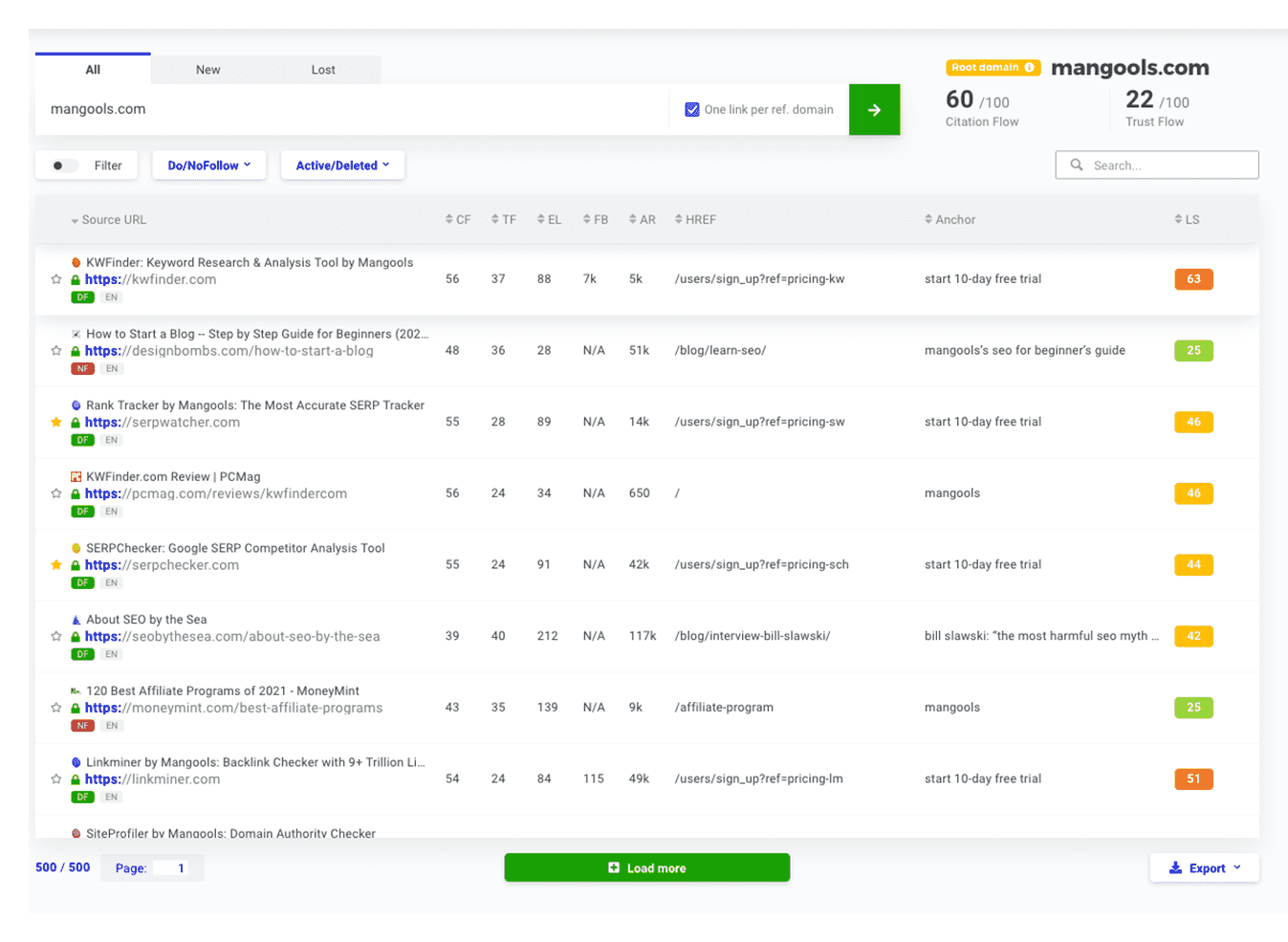1288x942 pixels.
Task: Click the LS score 51 badge
Action: [x=1193, y=778]
